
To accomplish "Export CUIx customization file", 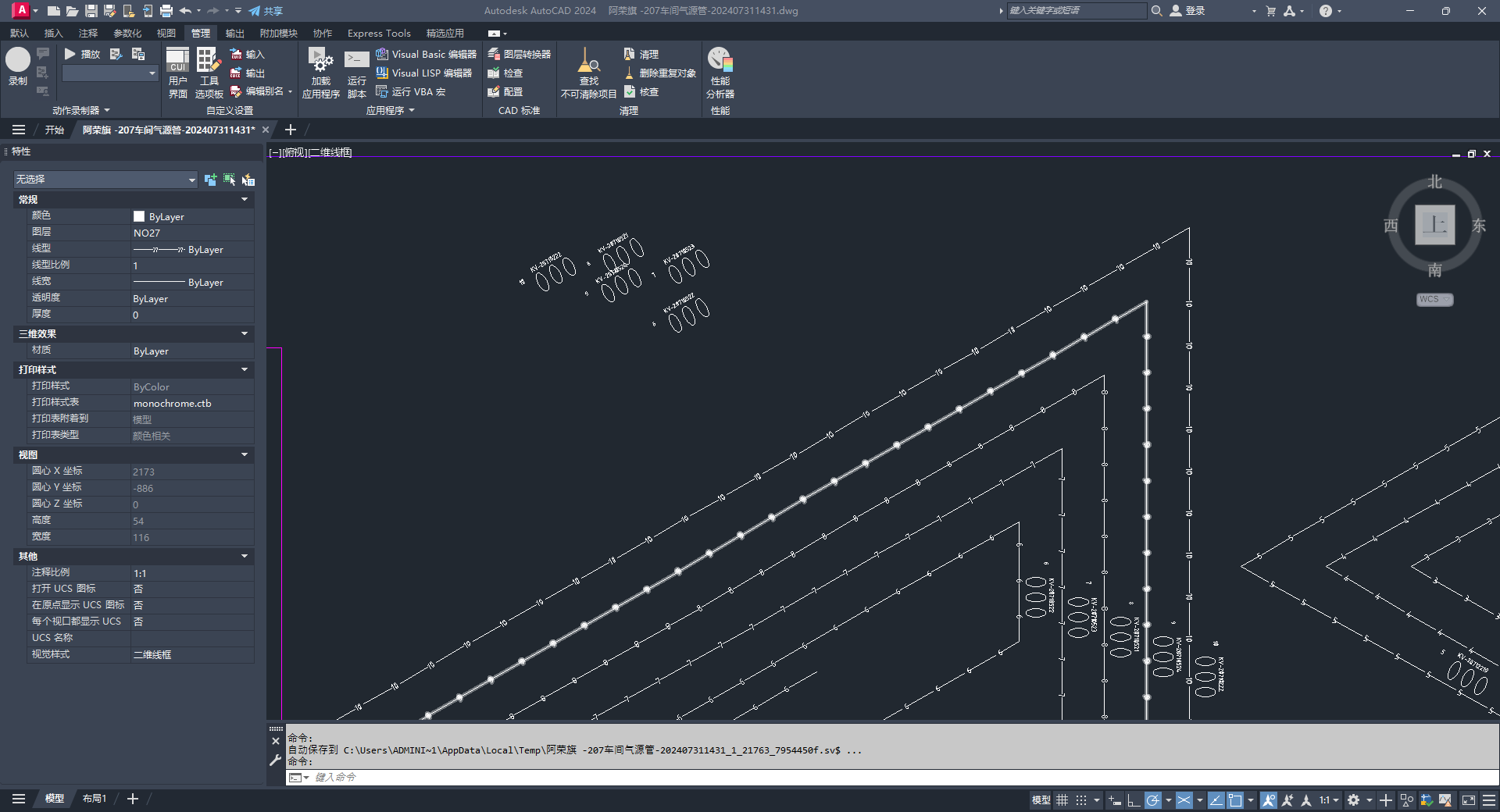I will 248,73.
